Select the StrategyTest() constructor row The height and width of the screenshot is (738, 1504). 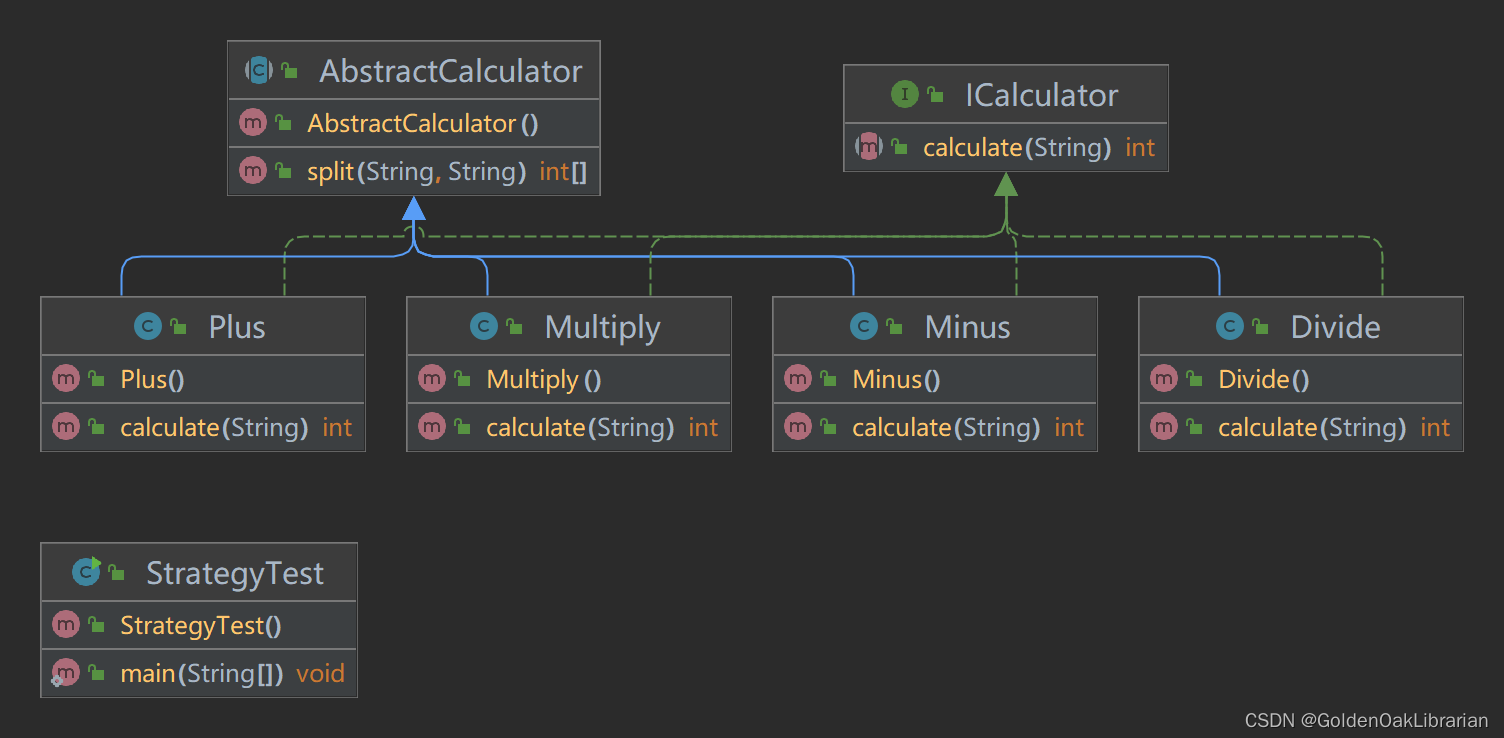pyautogui.click(x=199, y=625)
